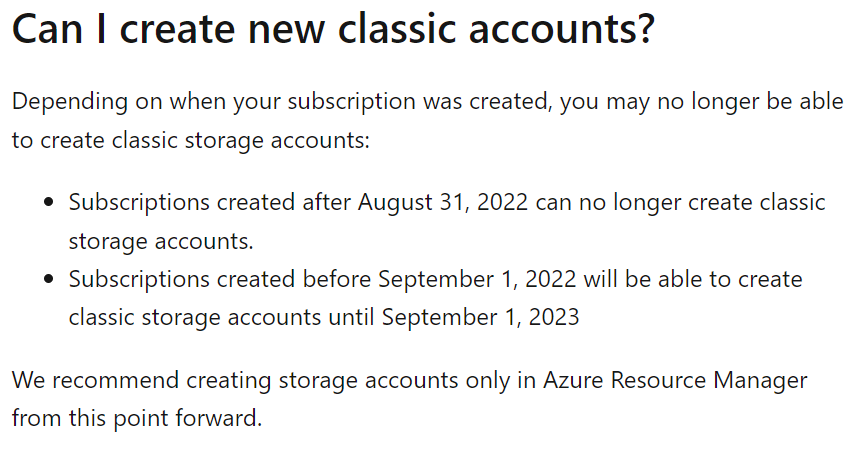Screen dimensions: 868x461
Task: Click 'September 1, 2022' in second bullet
Action: [x=477, y=279]
